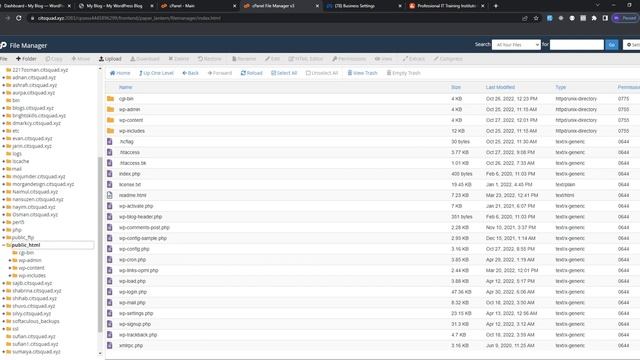Click the greyed Extract toolbar item
640x360 pixels.
coord(413,59)
